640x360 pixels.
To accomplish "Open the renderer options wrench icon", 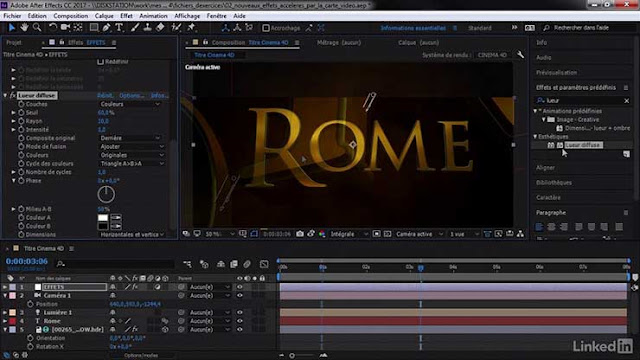I will [520, 55].
